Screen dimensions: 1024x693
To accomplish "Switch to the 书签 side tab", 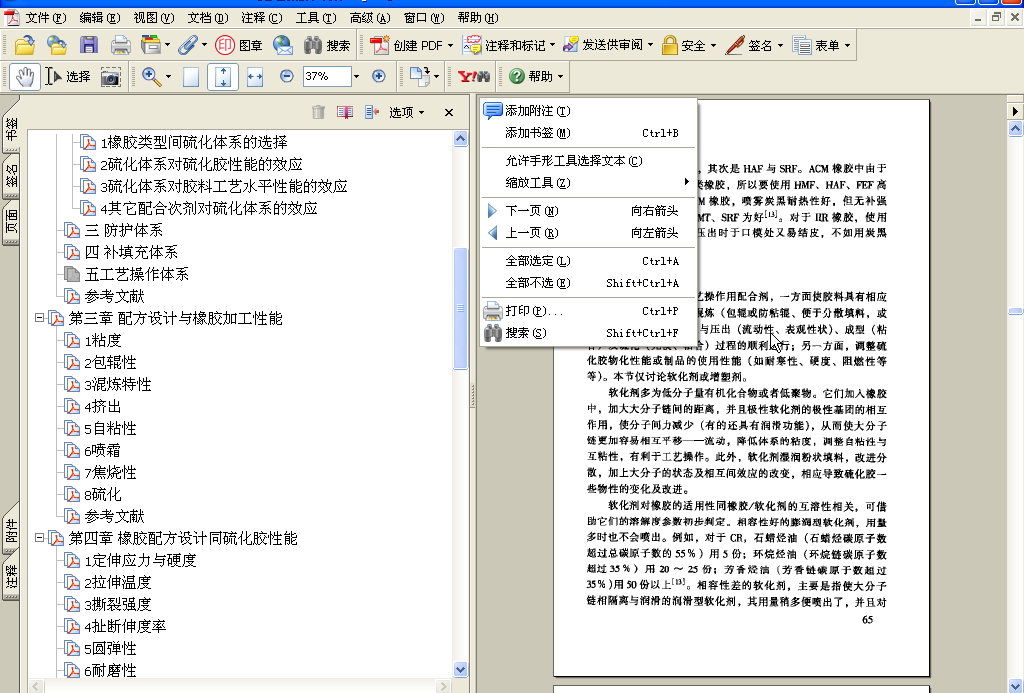I will [11, 127].
